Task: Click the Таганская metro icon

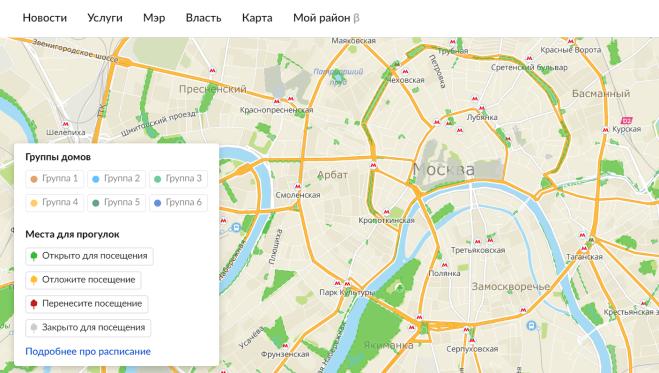Action: 584,248
